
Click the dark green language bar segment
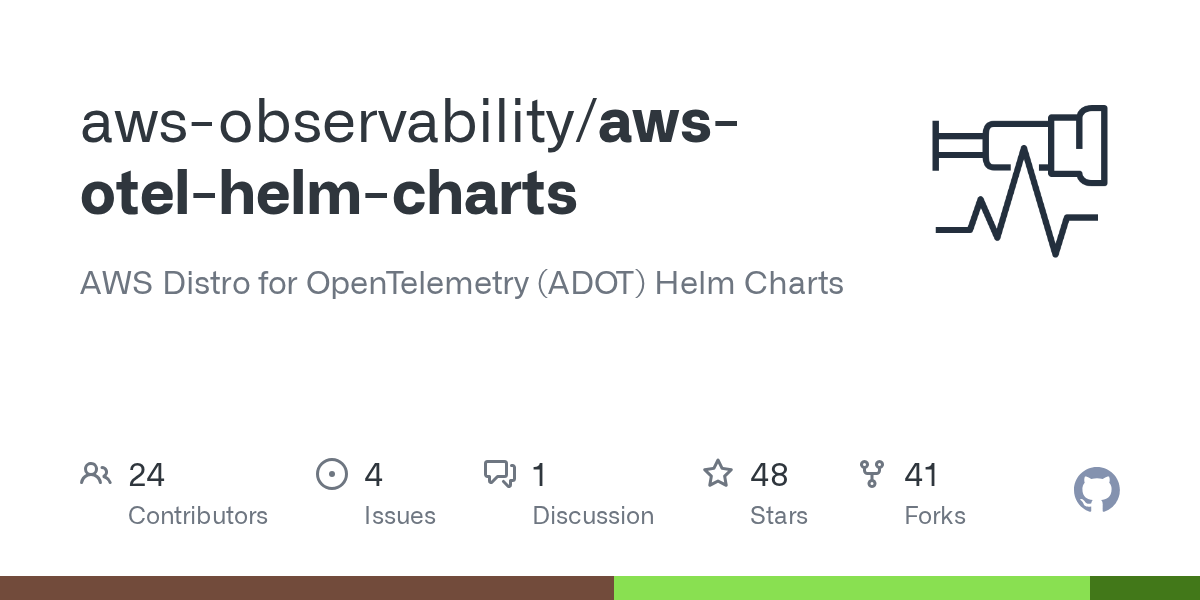(x=1145, y=588)
